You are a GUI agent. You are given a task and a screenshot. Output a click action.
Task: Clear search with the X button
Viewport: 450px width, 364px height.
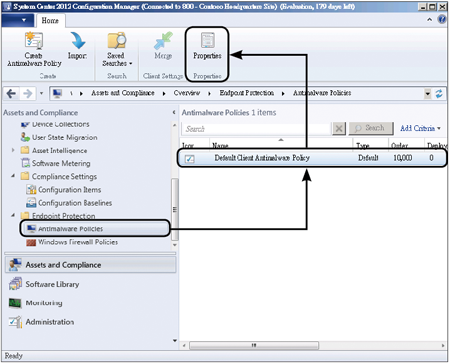click(339, 128)
